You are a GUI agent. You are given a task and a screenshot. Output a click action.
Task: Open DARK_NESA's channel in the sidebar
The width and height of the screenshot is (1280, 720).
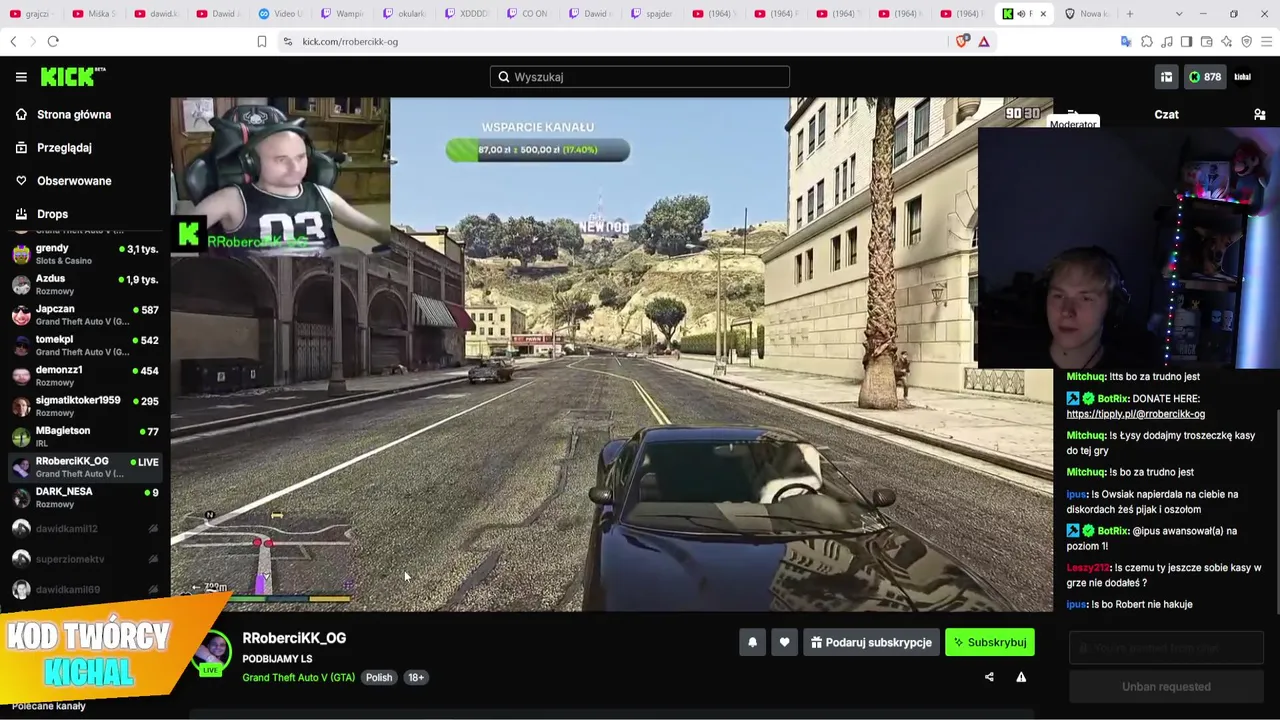[85, 498]
